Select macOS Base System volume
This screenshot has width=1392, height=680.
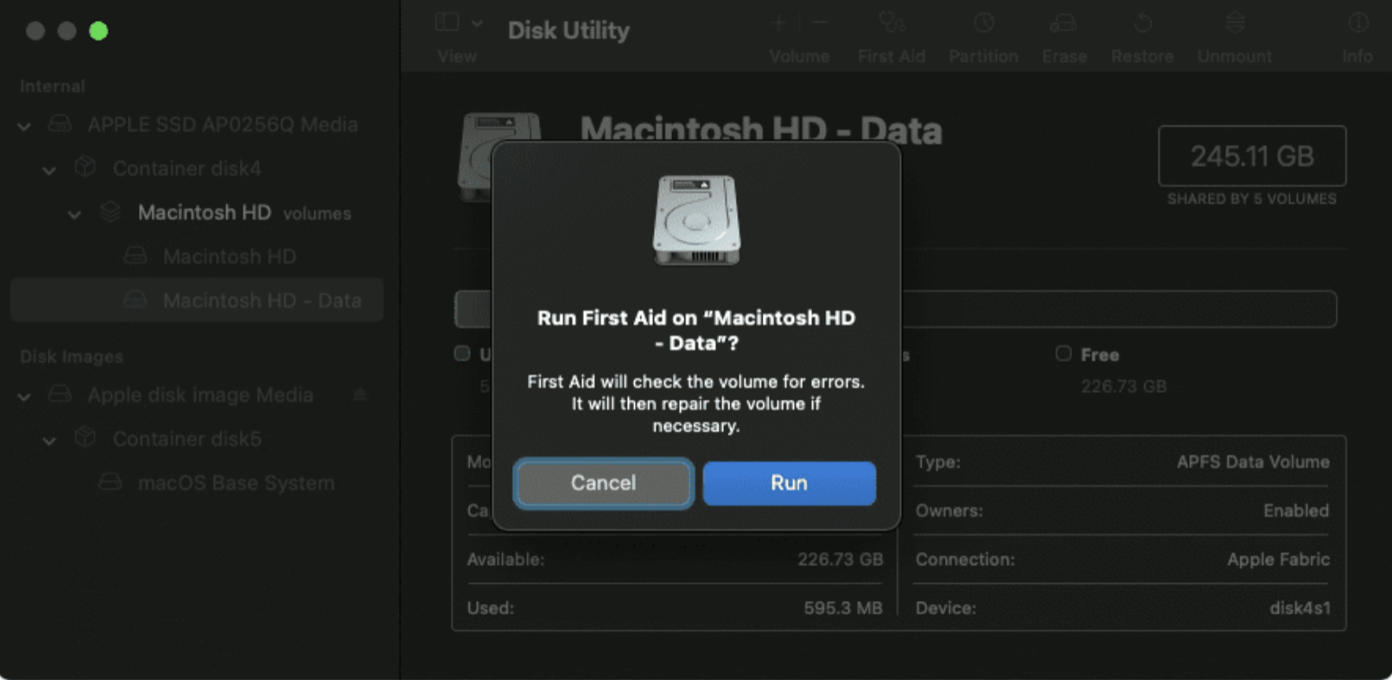(235, 482)
